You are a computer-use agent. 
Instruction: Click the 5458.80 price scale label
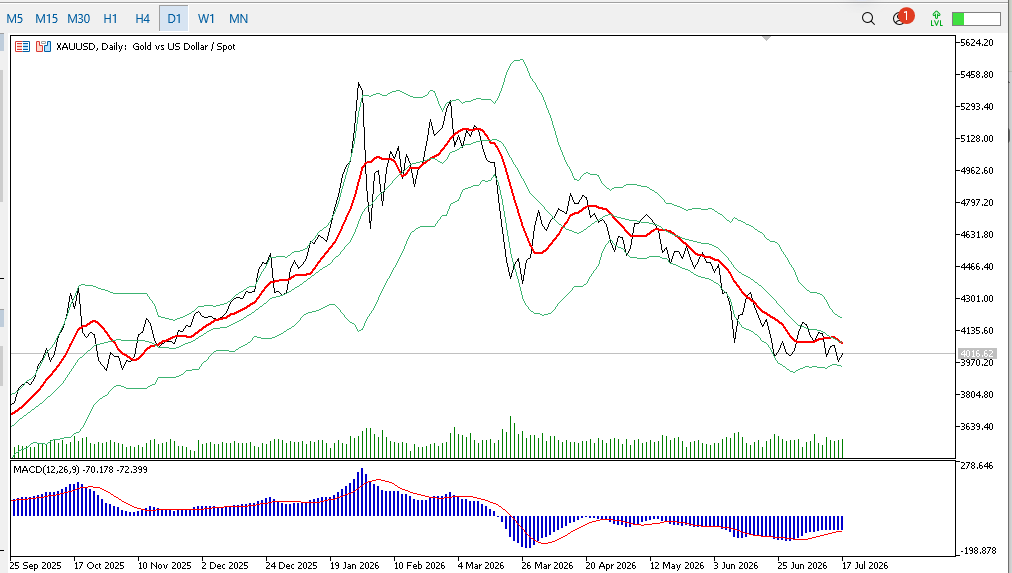click(x=977, y=75)
